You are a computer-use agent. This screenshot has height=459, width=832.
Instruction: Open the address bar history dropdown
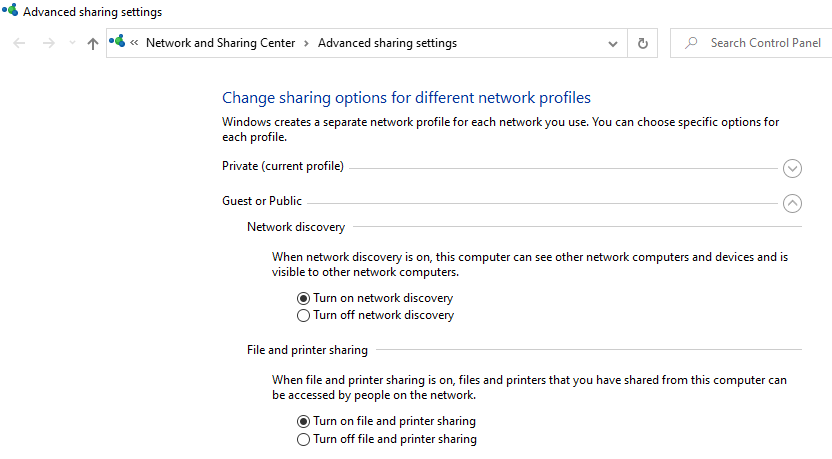[613, 44]
